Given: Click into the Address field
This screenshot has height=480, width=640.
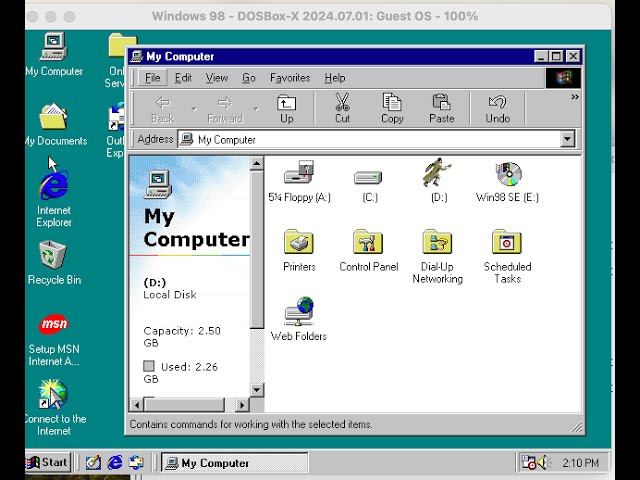Looking at the screenshot, I should (x=369, y=140).
